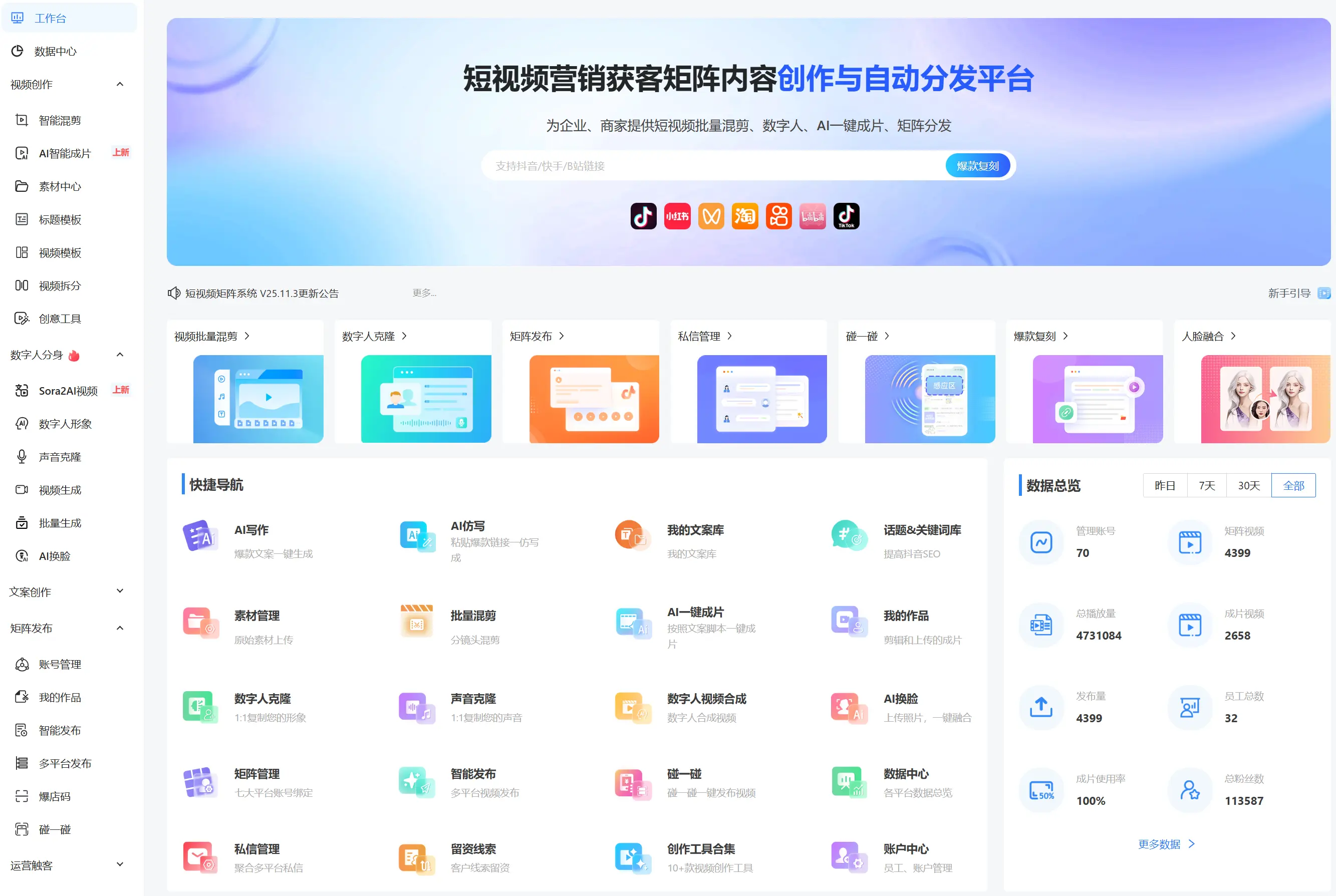This screenshot has width=1336, height=896.
Task: Open 批量混剪 clapperboard icon
Action: 417,621
